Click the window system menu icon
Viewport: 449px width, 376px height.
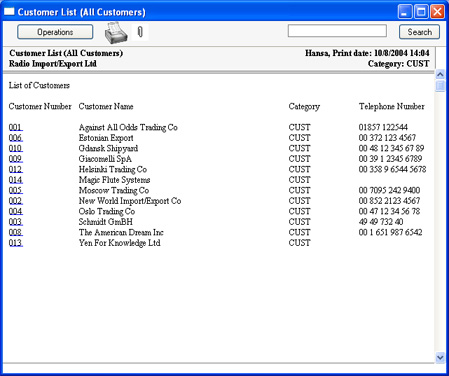(x=9, y=12)
